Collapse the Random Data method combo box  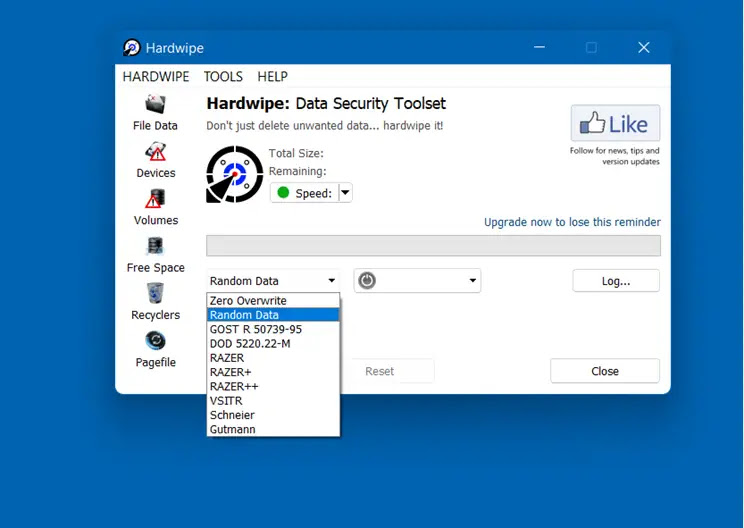(273, 281)
